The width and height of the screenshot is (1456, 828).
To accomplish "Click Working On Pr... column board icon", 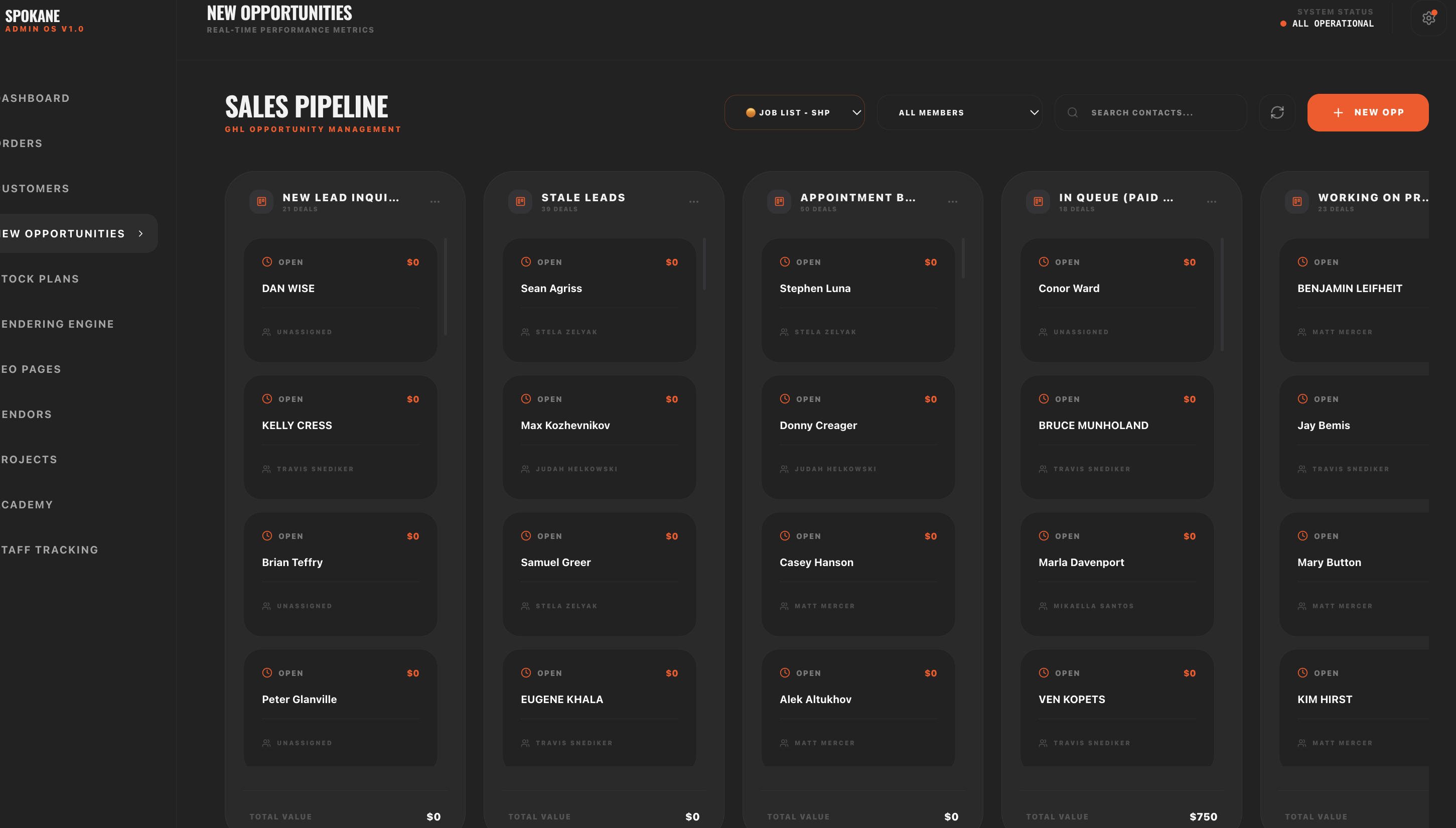I will tap(1297, 201).
